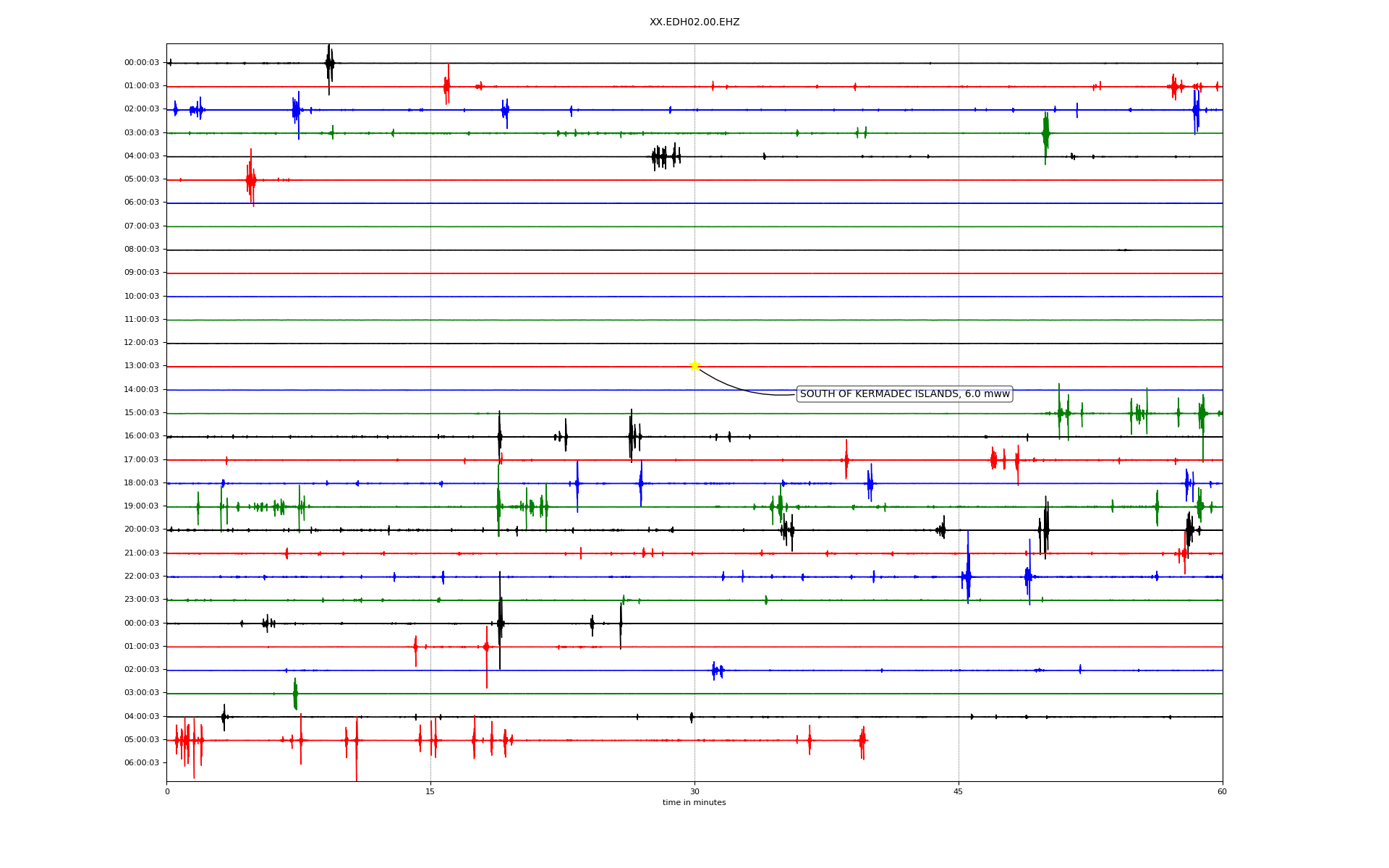1389x868 pixels.
Task: Click the 22:00:03 time label
Action: pyautogui.click(x=142, y=576)
